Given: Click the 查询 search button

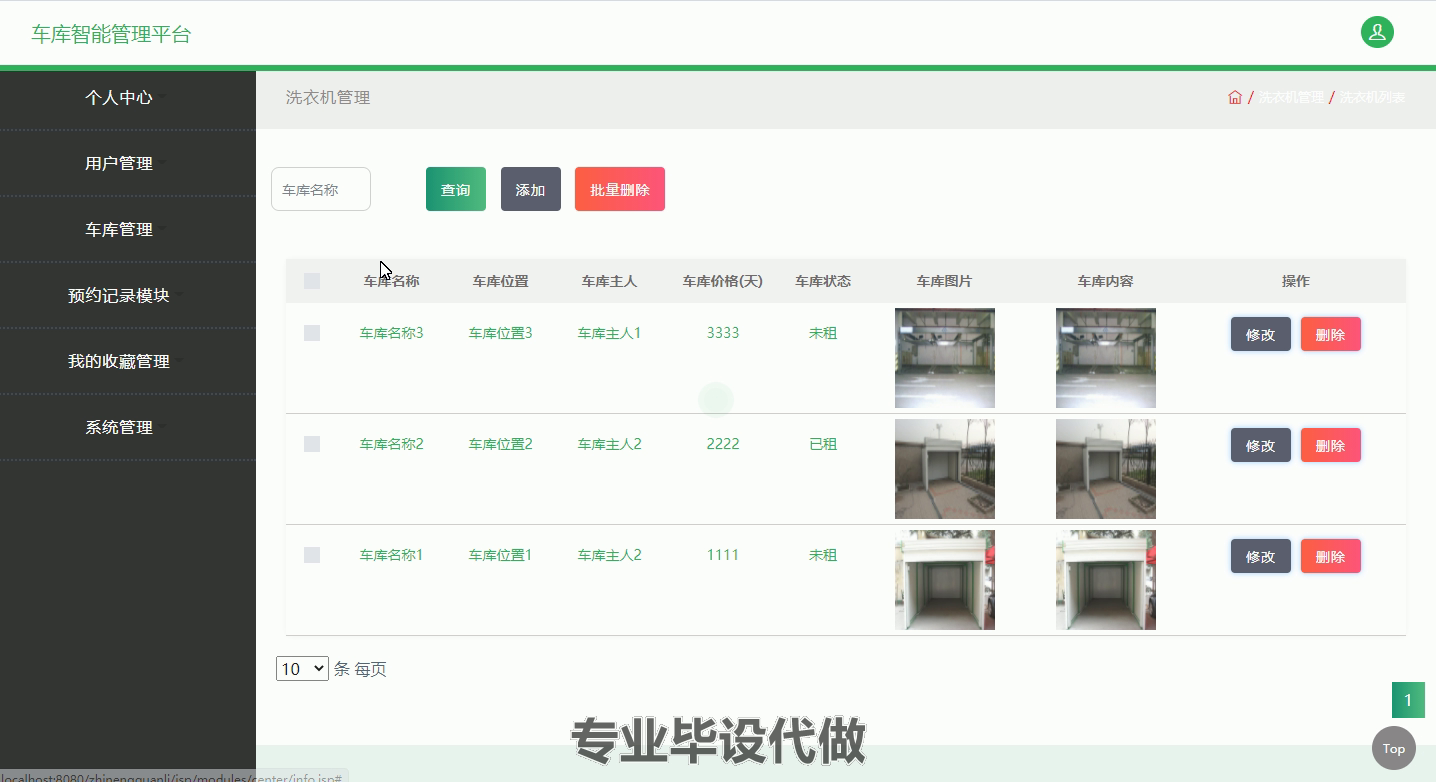Looking at the screenshot, I should pyautogui.click(x=456, y=189).
